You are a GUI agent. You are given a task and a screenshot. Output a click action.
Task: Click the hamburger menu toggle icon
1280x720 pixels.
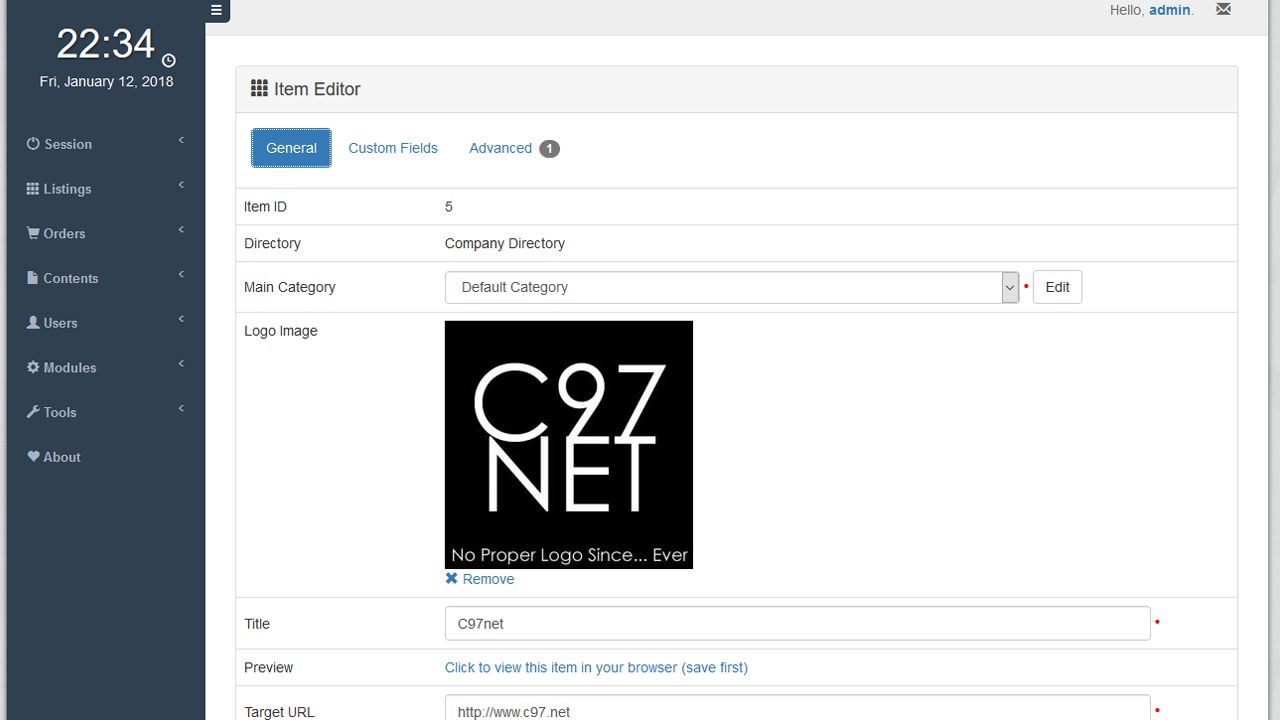pos(216,11)
